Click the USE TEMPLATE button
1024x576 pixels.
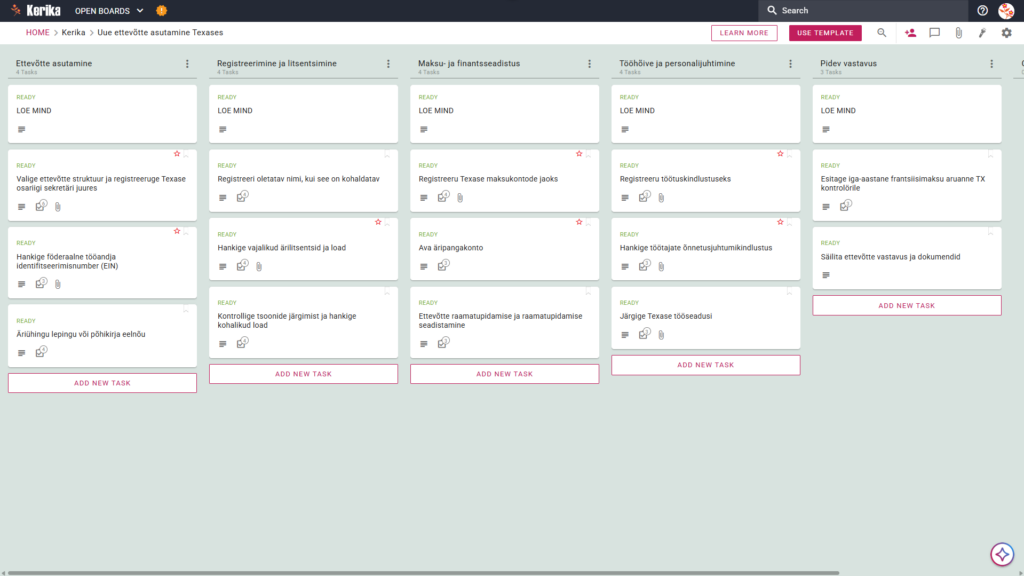tap(825, 33)
